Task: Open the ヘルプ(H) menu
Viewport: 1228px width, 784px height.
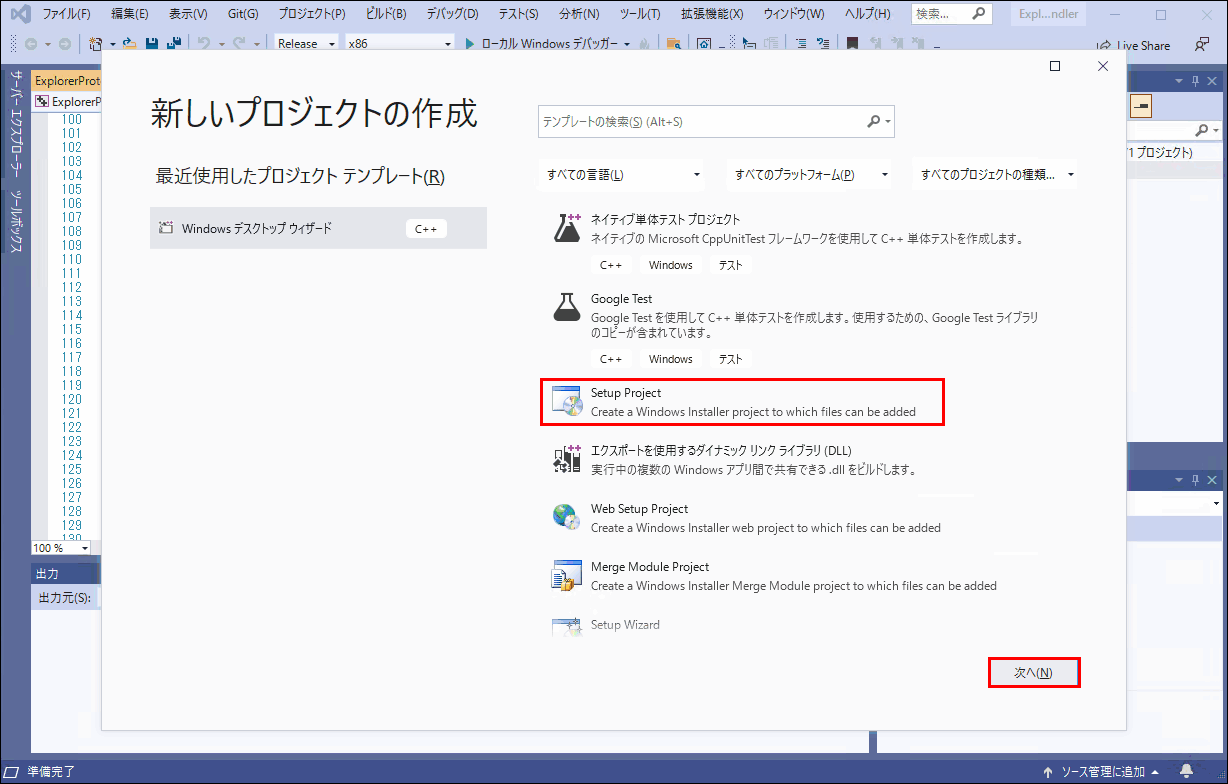Action: point(867,14)
